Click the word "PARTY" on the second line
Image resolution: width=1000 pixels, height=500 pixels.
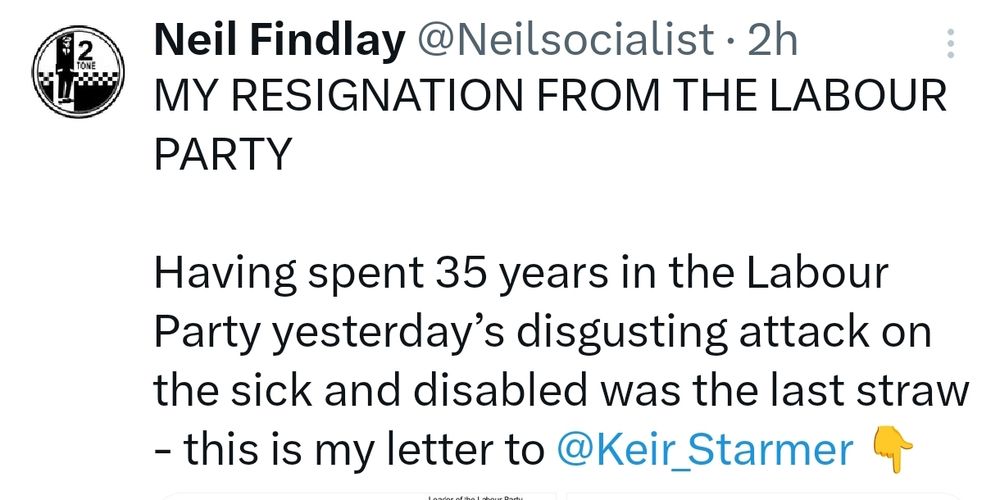click(x=223, y=154)
